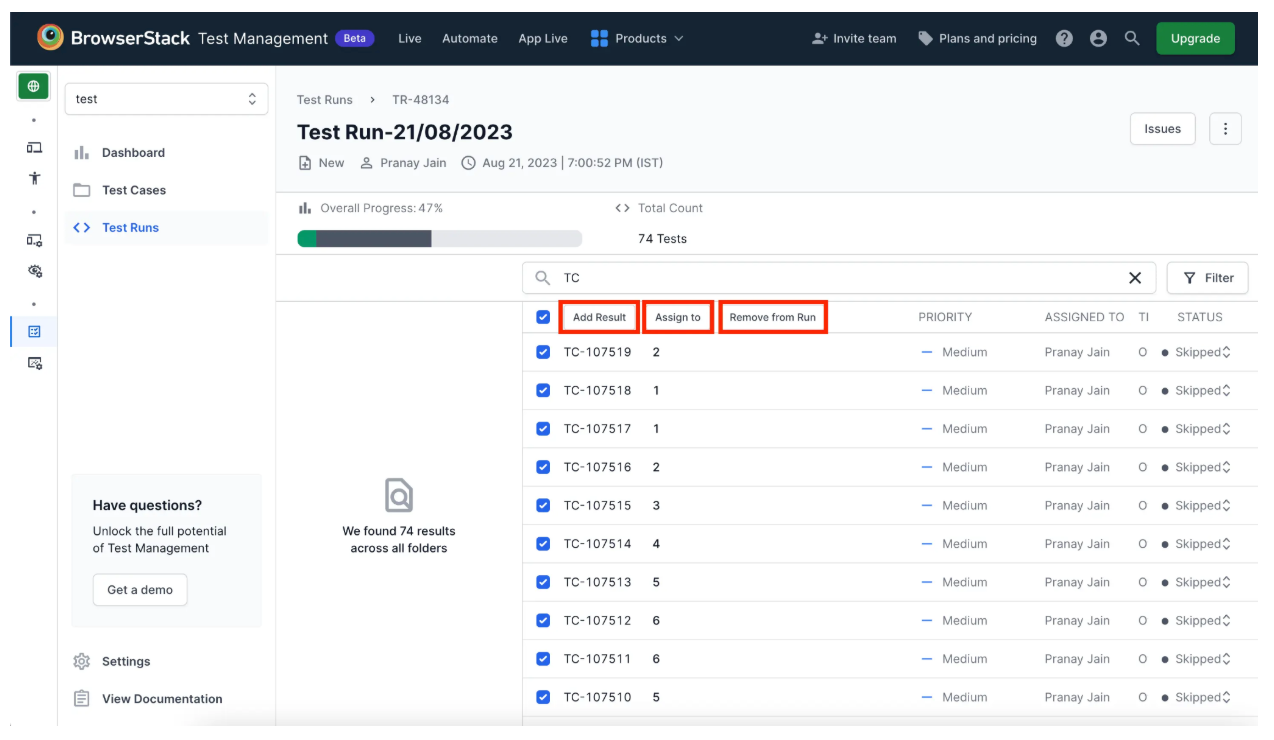Click the clock icon beside run date

[x=468, y=163]
